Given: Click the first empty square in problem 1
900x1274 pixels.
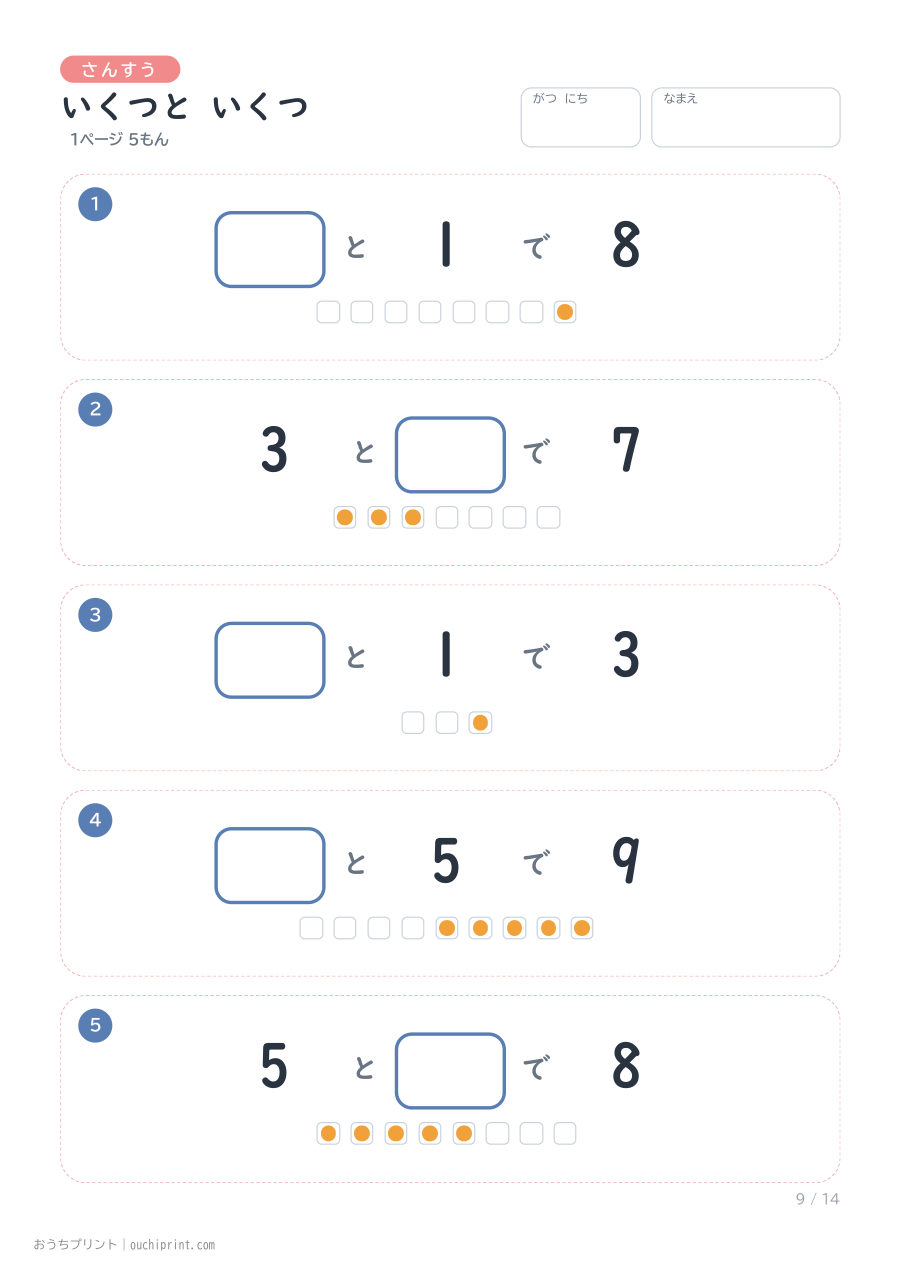Looking at the screenshot, I should pyautogui.click(x=328, y=312).
